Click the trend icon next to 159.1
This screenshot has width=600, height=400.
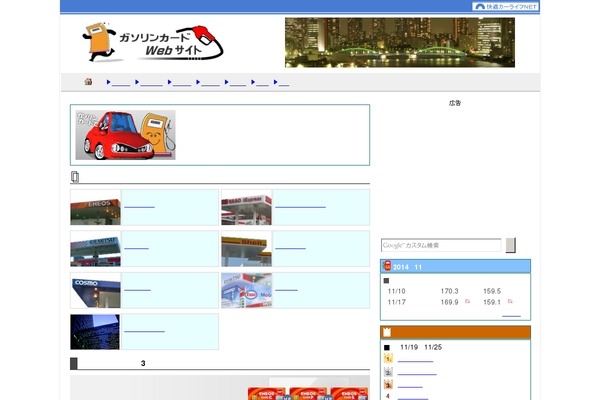[510, 302]
